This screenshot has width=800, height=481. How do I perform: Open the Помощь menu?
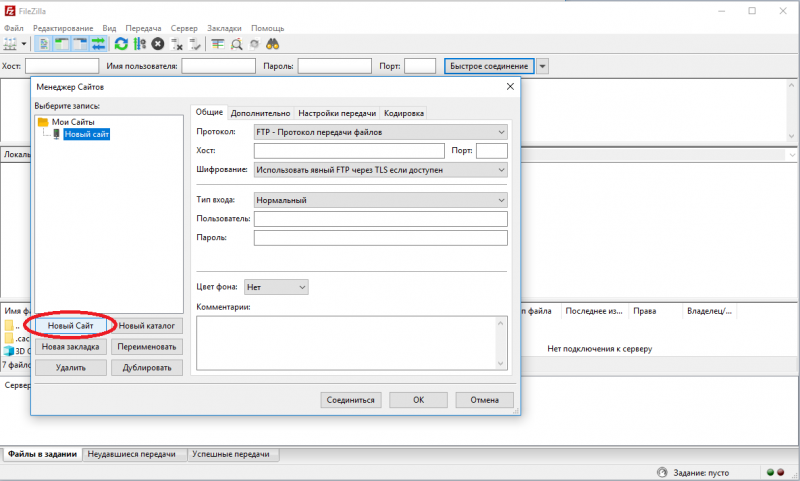(x=267, y=28)
